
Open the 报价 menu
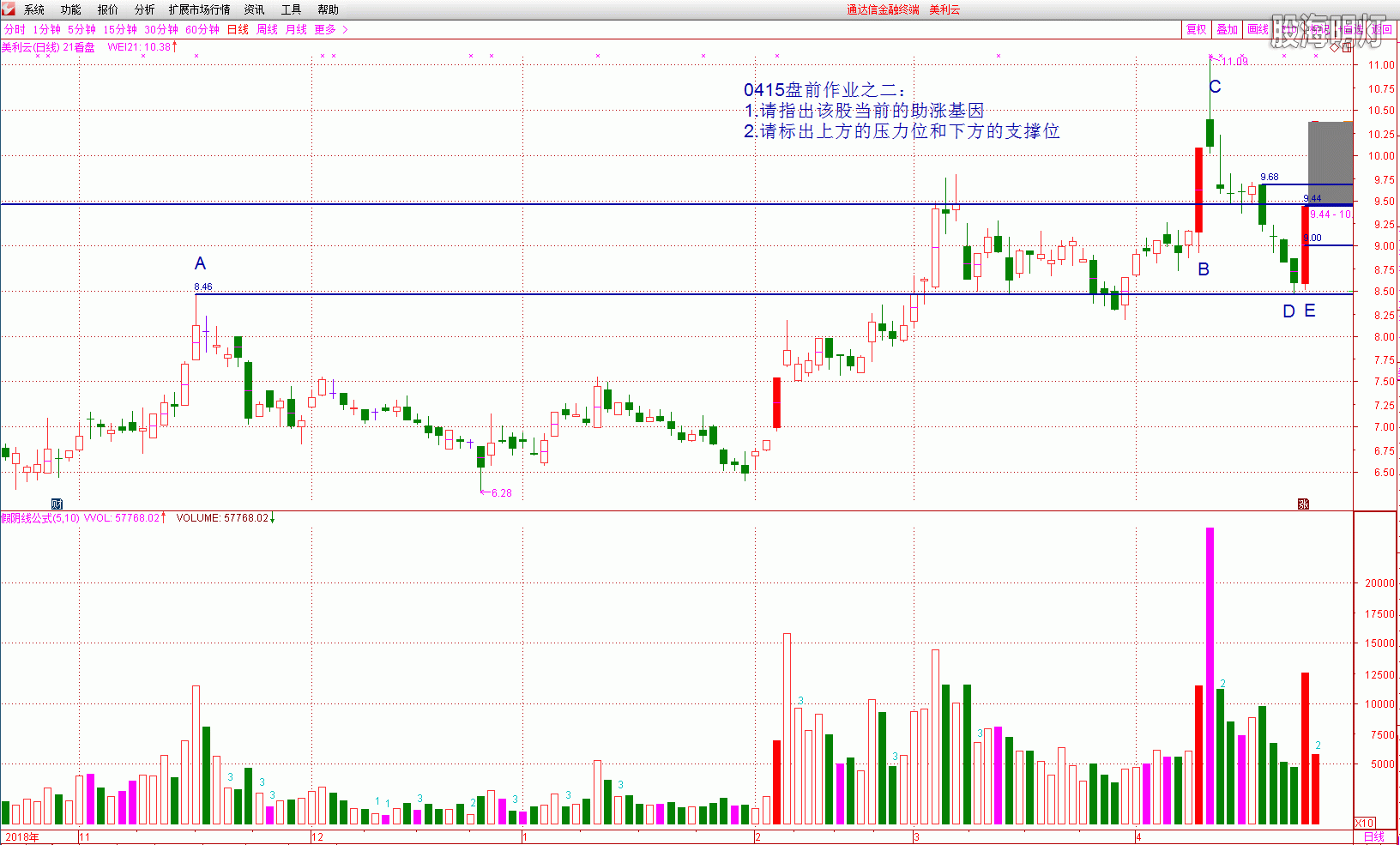pyautogui.click(x=108, y=9)
